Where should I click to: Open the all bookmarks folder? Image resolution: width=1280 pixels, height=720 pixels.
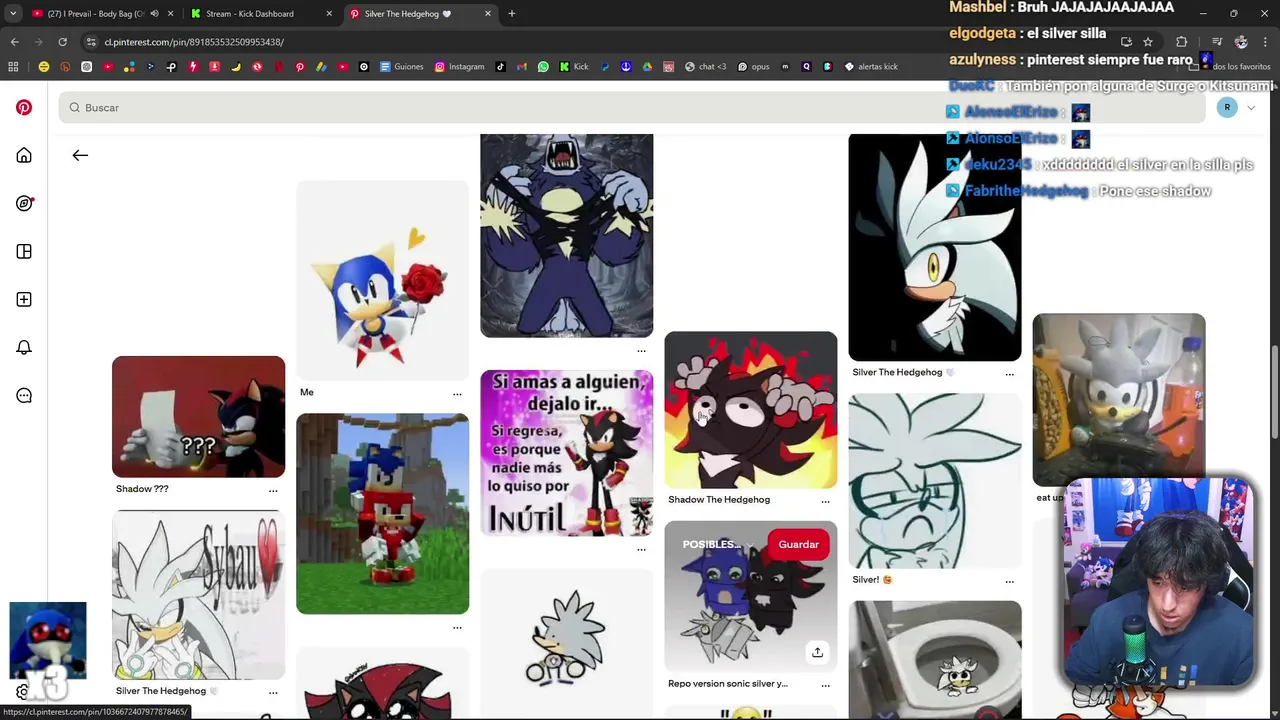pyautogui.click(x=1234, y=67)
